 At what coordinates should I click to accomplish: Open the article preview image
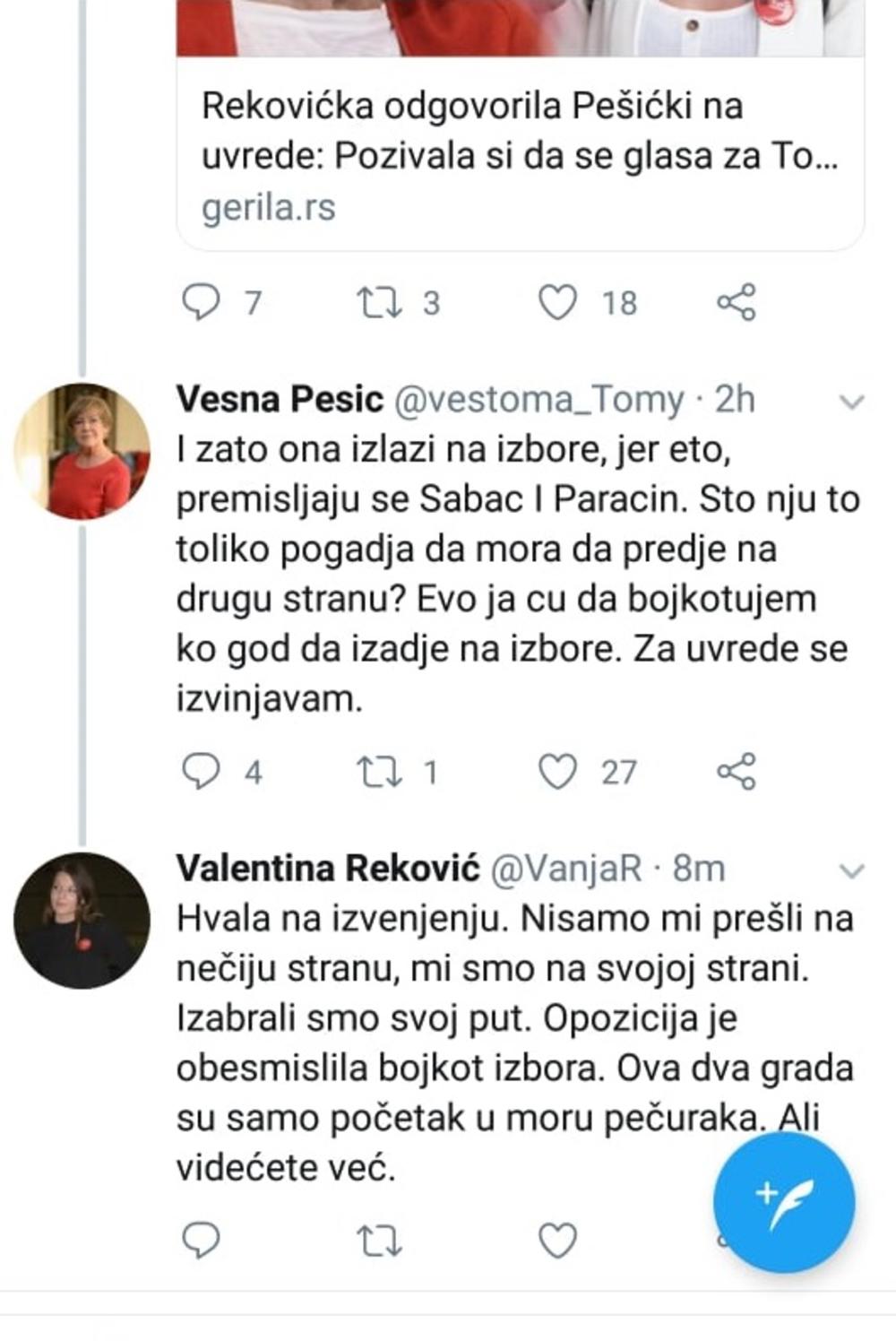pyautogui.click(x=520, y=27)
